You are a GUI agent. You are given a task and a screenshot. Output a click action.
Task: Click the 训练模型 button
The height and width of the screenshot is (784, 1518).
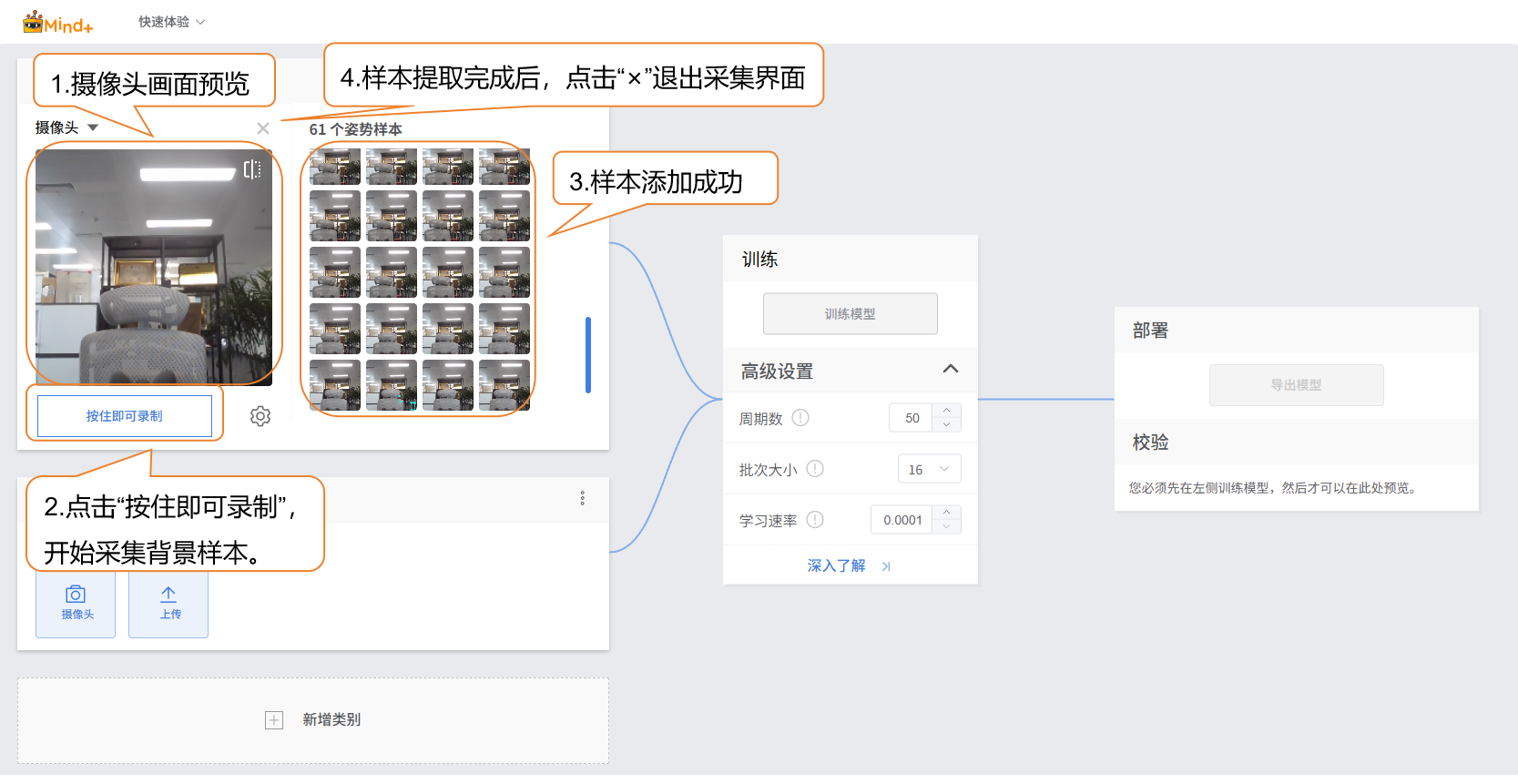click(x=850, y=314)
